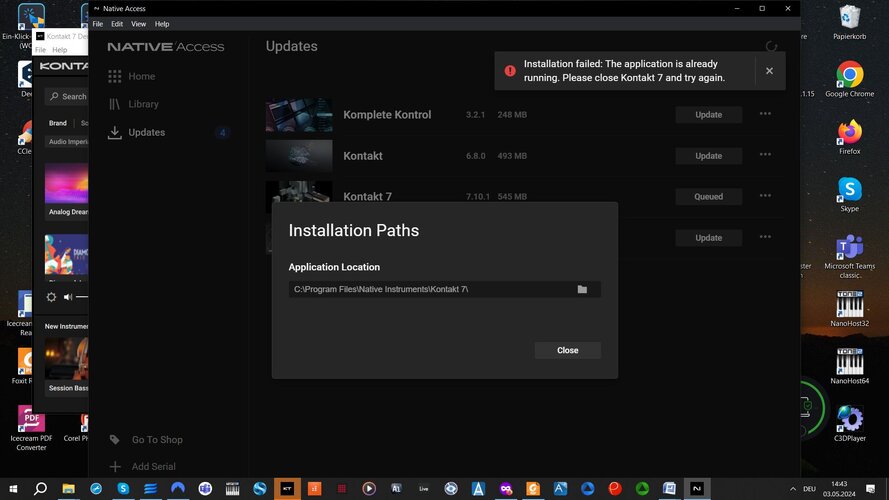
Task: Click Audio Imperia brand filter in Kontakt
Action: [x=67, y=142]
